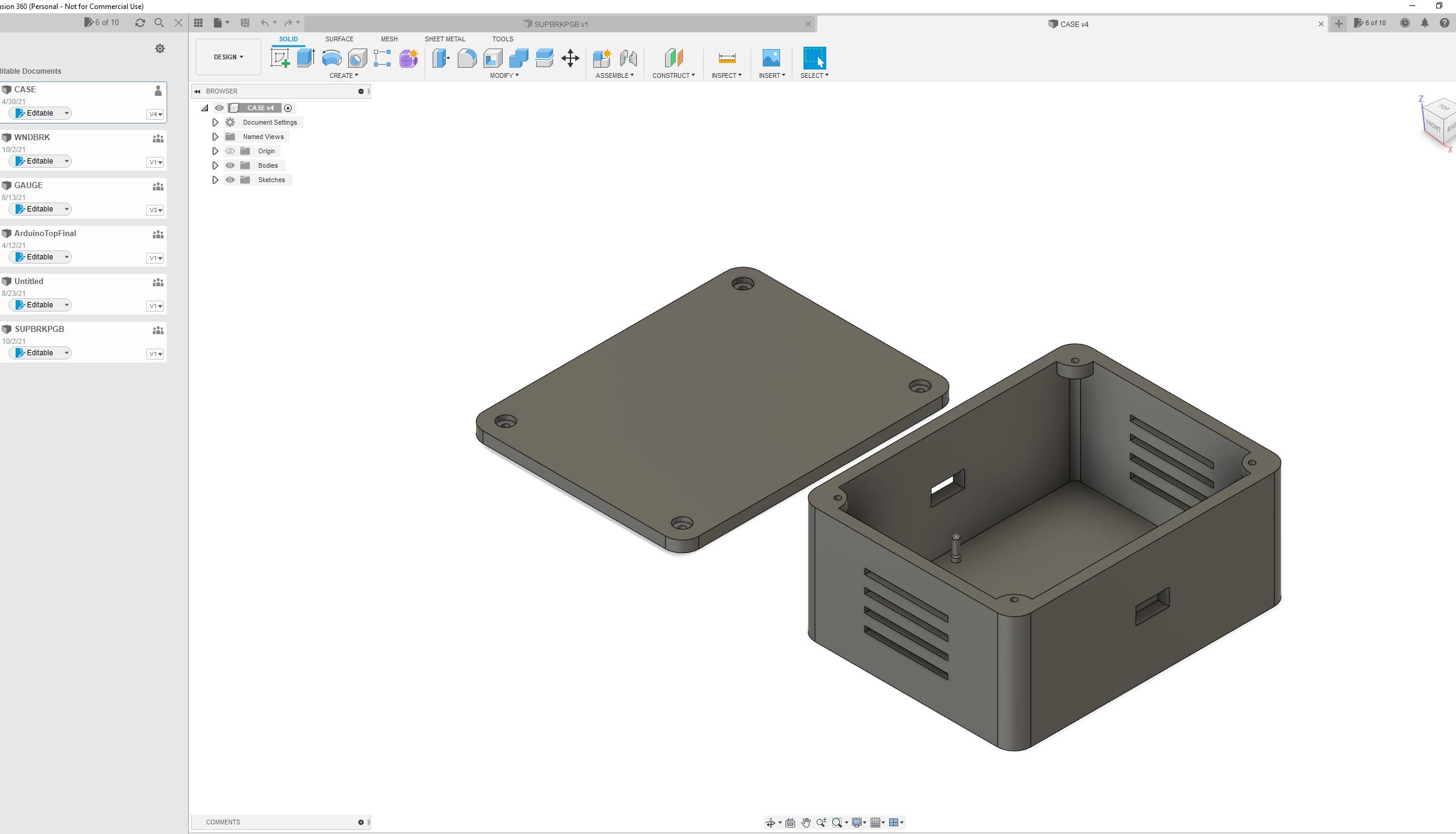Expand the Sketches node
Image resolution: width=1456 pixels, height=834 pixels.
[x=215, y=180]
